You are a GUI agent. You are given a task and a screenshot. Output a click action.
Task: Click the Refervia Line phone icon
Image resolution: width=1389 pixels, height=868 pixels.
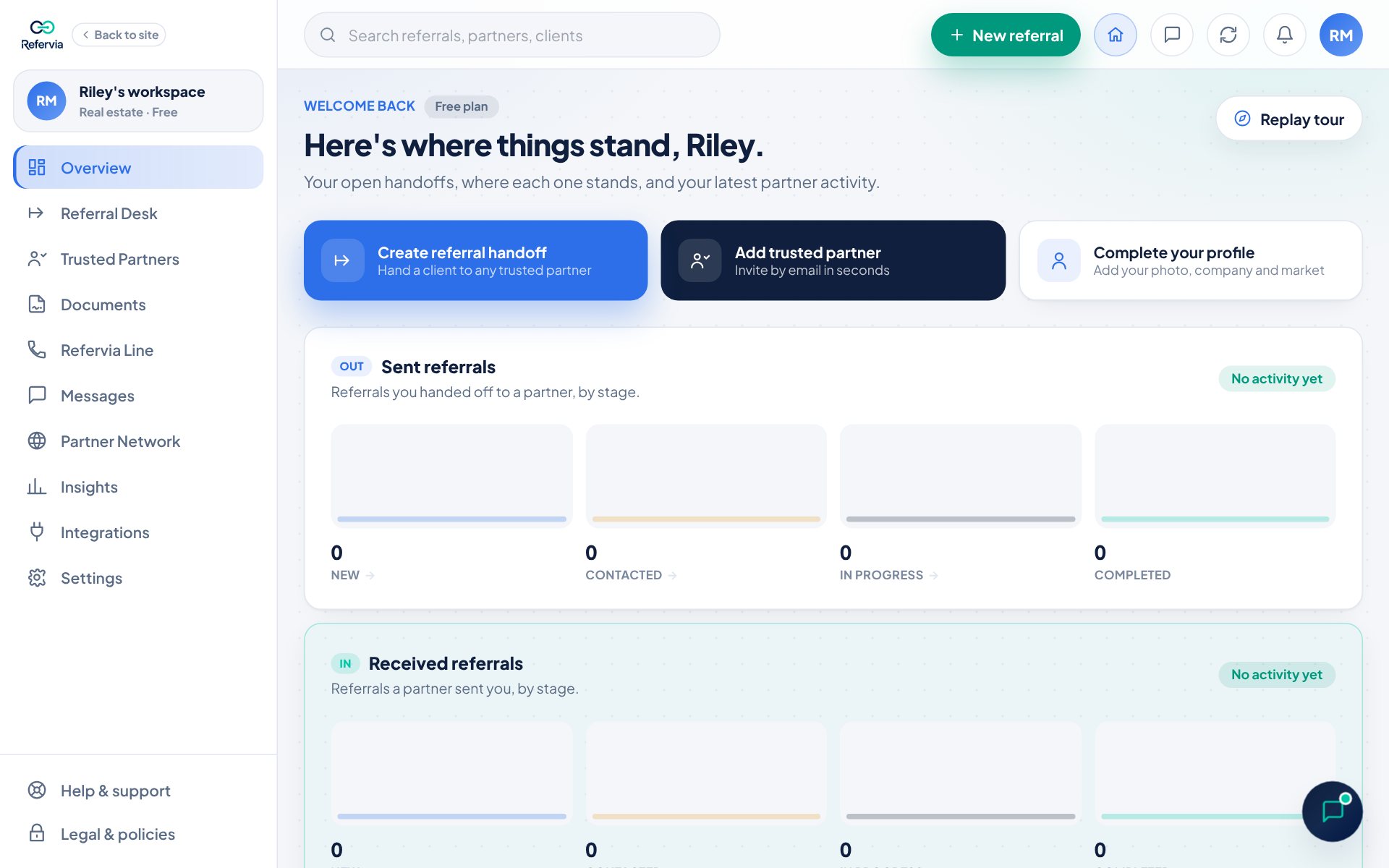coord(36,349)
